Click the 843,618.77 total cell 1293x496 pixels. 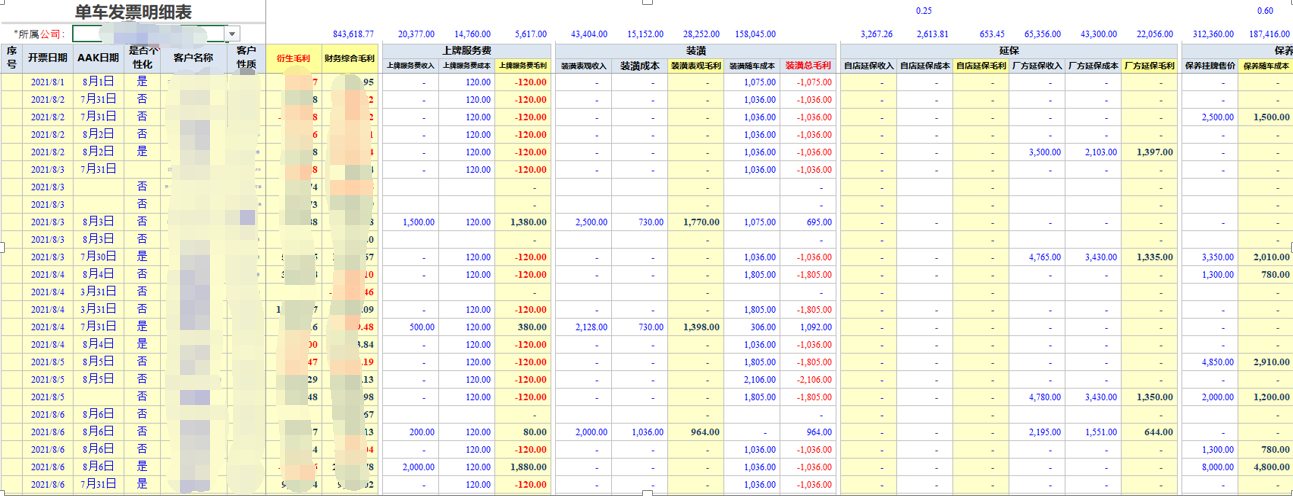(352, 34)
